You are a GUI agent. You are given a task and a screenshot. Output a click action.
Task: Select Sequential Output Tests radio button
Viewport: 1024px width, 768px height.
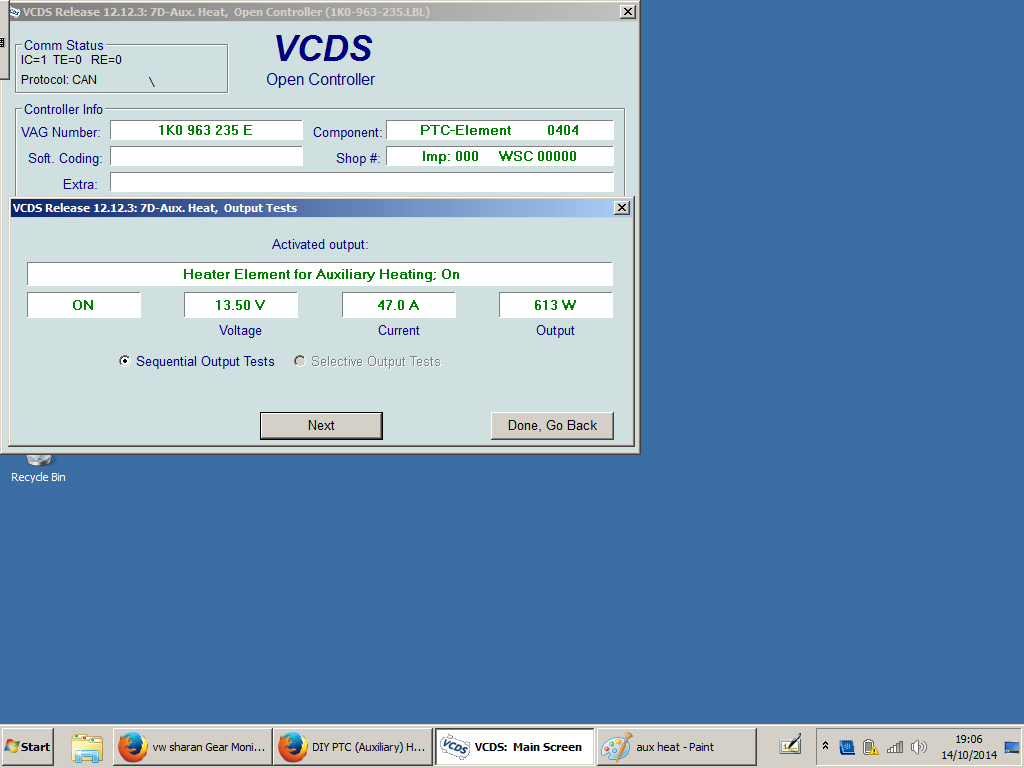[x=125, y=361]
